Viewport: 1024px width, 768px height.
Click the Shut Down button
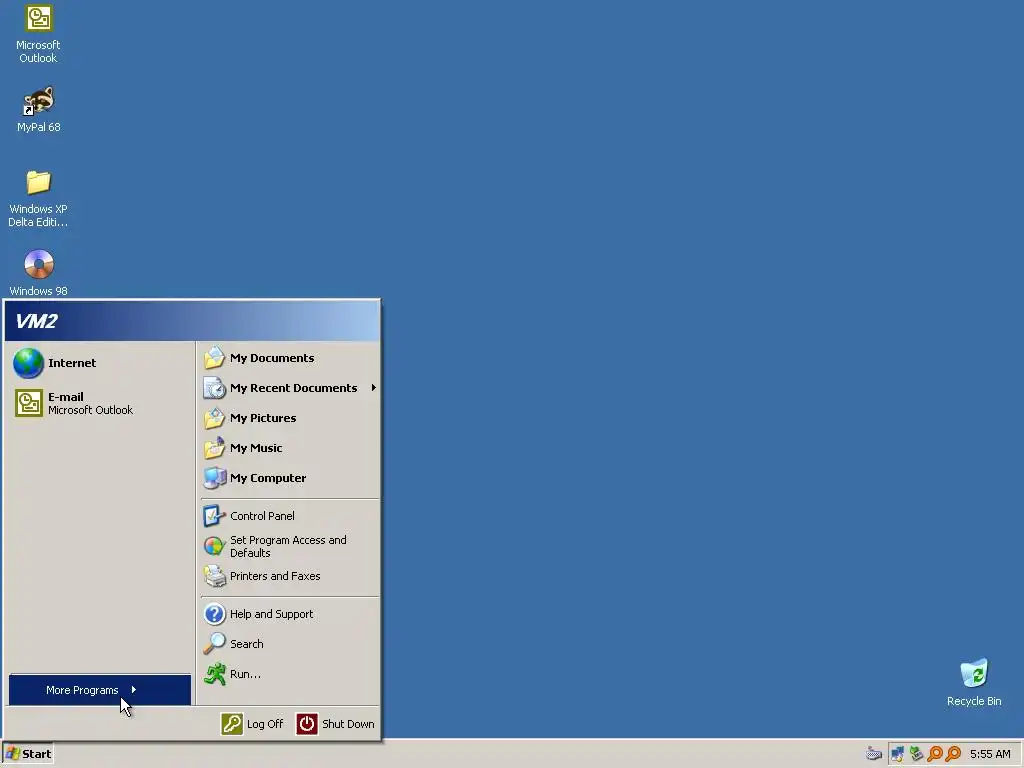[336, 724]
